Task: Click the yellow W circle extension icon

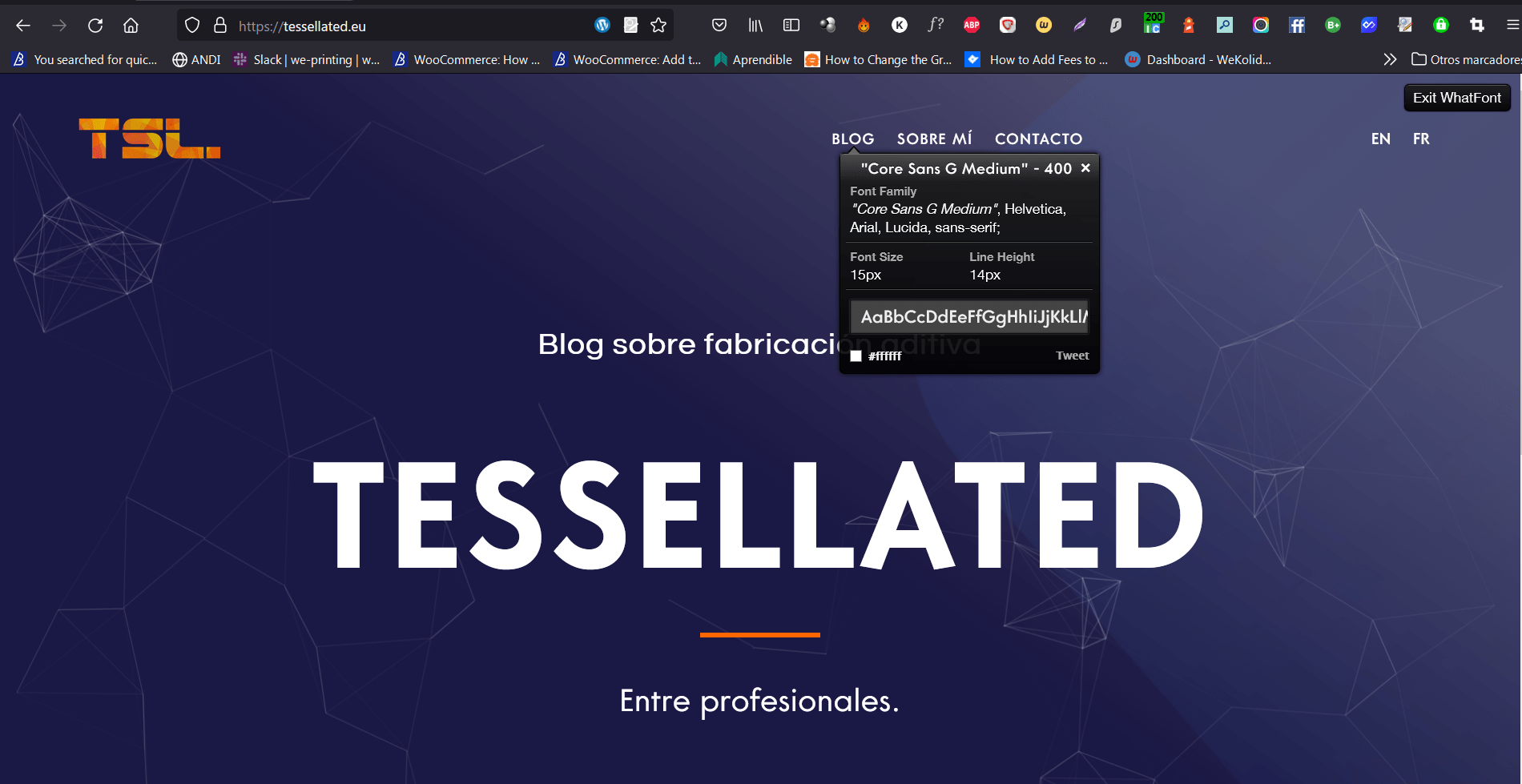Action: (x=1044, y=26)
